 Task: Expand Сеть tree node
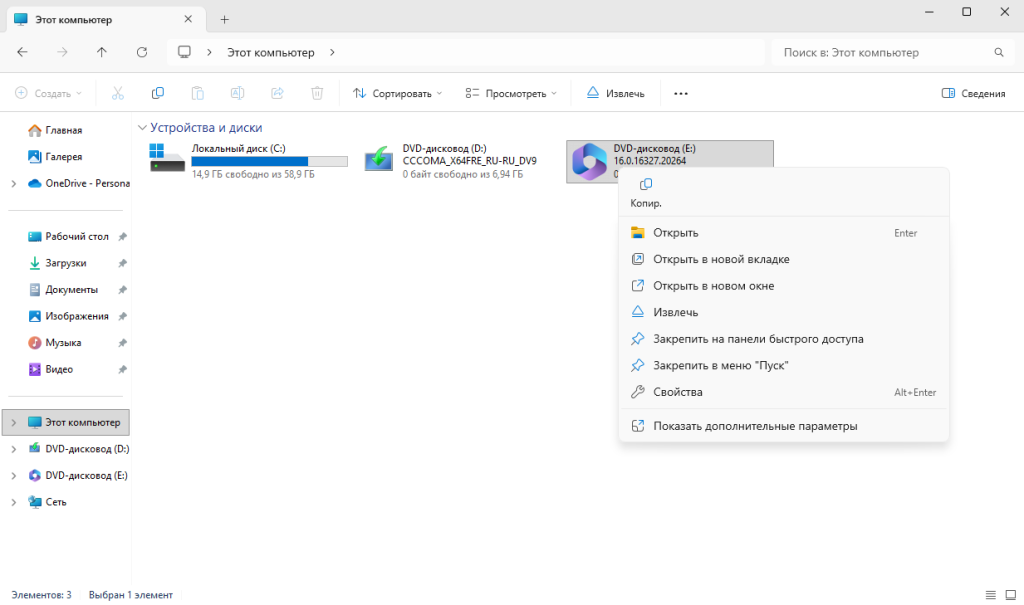click(x=14, y=502)
